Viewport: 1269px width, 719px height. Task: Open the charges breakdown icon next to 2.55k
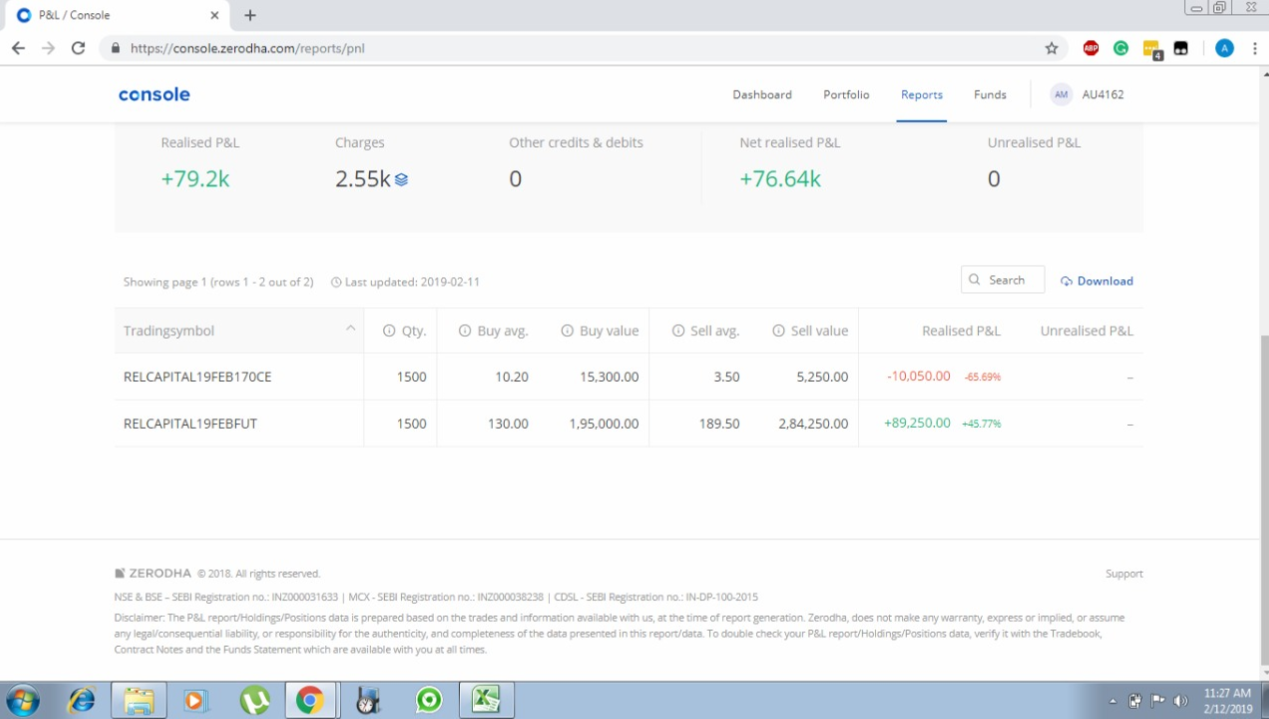pos(401,180)
